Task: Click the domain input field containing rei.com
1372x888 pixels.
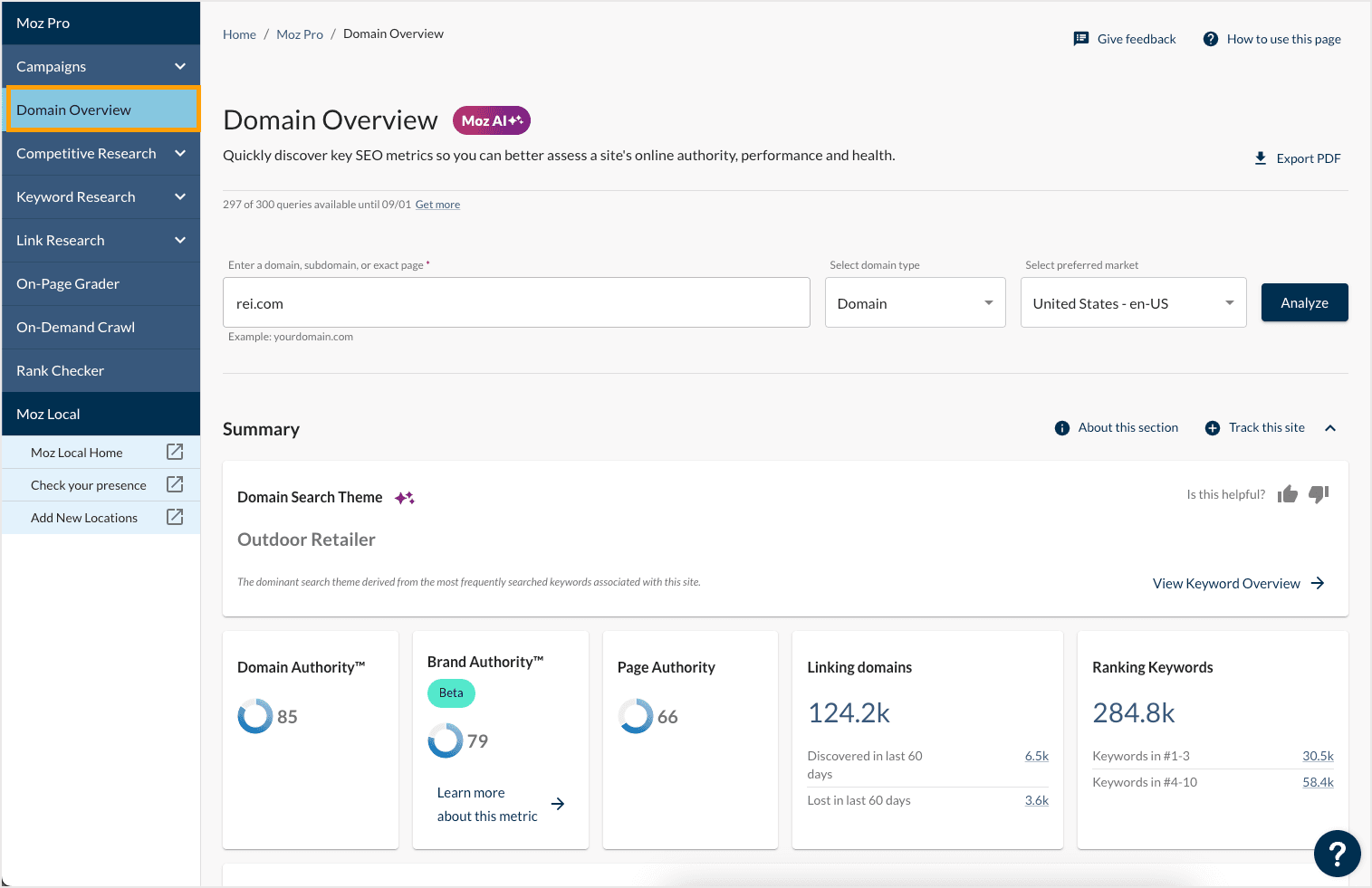Action: (x=516, y=303)
